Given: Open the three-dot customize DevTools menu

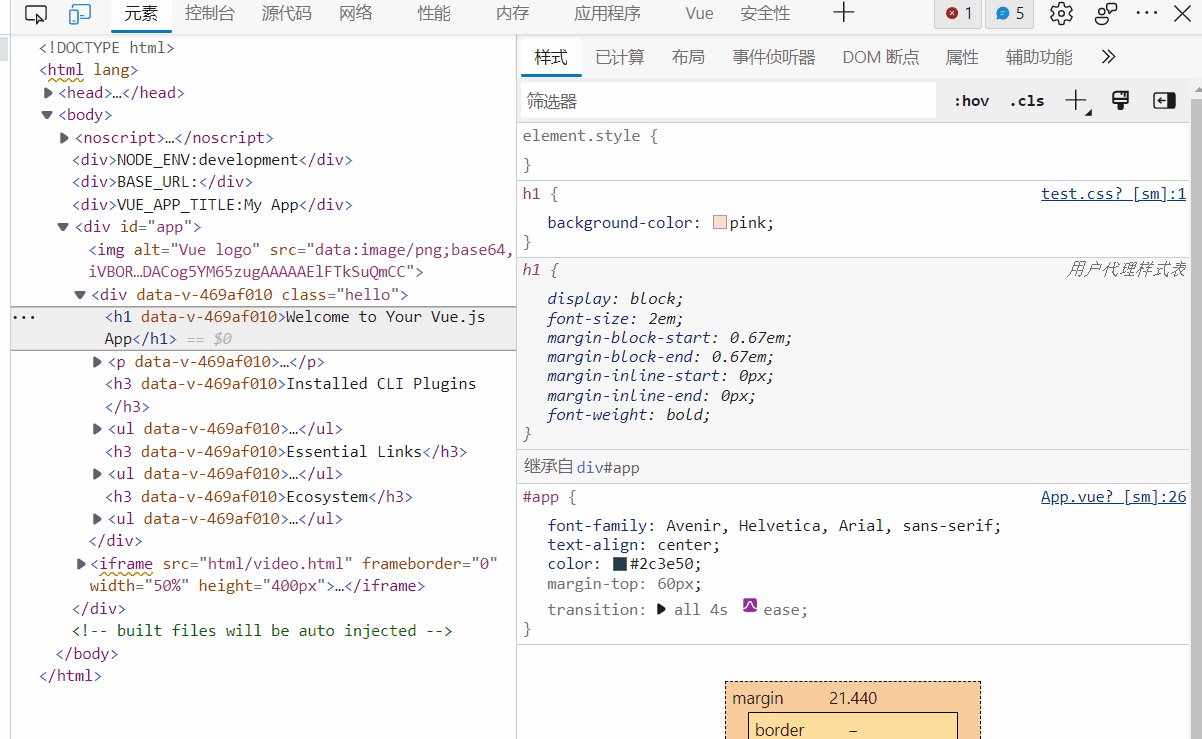Looking at the screenshot, I should [x=1147, y=14].
